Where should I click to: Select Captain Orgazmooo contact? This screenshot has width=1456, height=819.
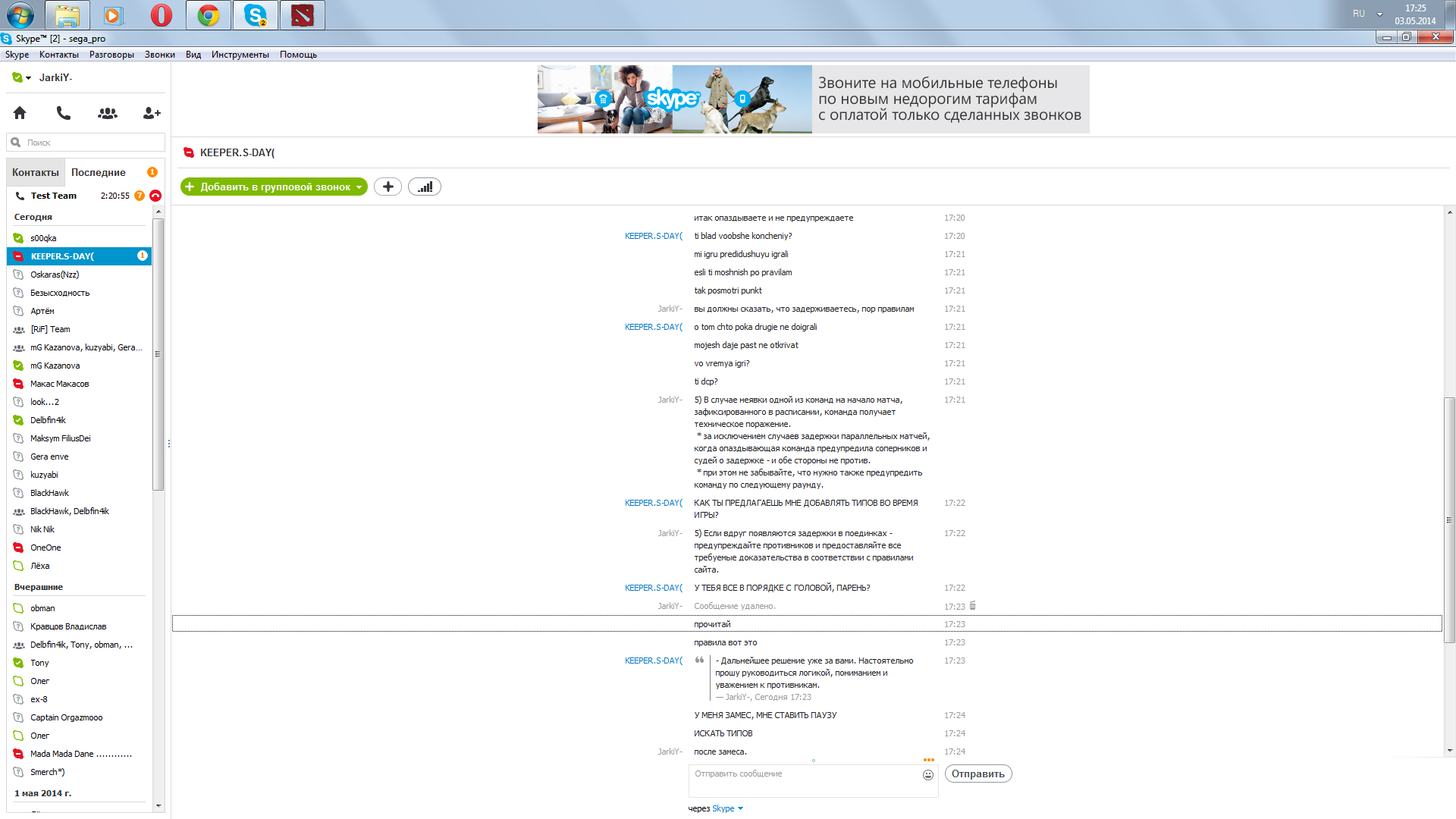point(79,717)
